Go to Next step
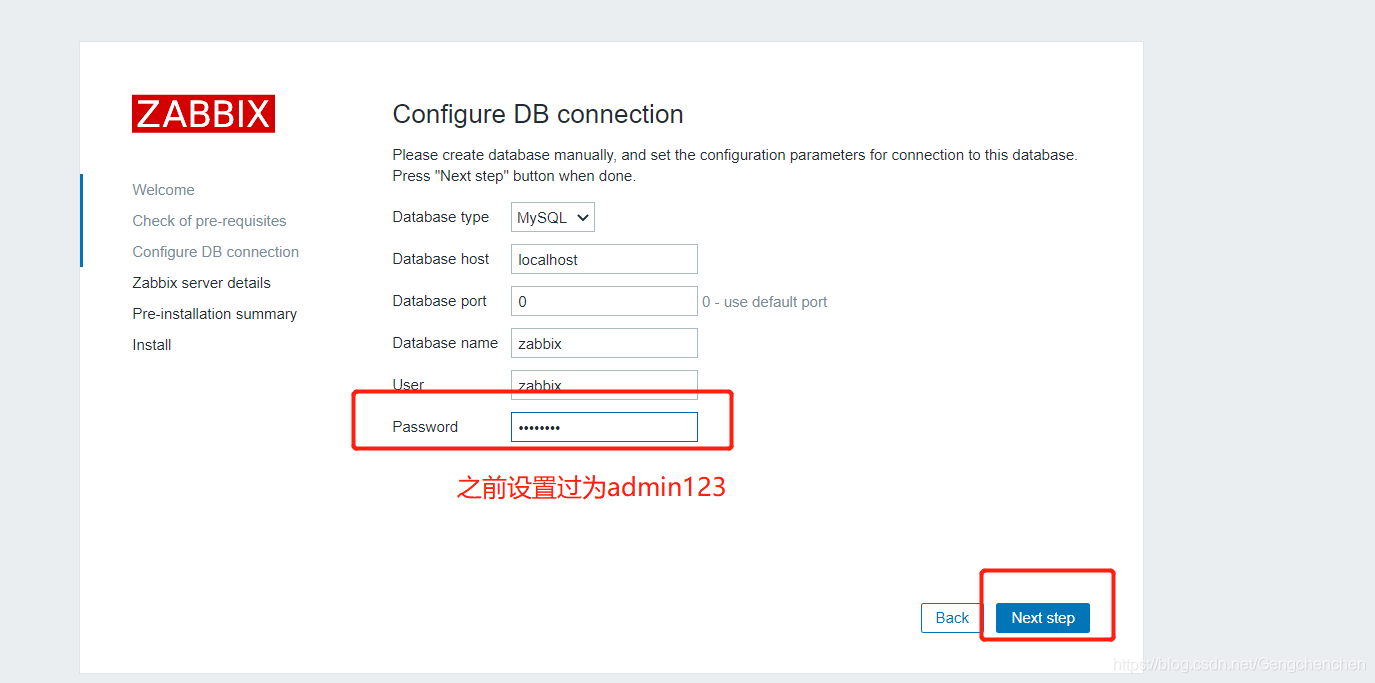The height and width of the screenshot is (683, 1375). point(1043,618)
